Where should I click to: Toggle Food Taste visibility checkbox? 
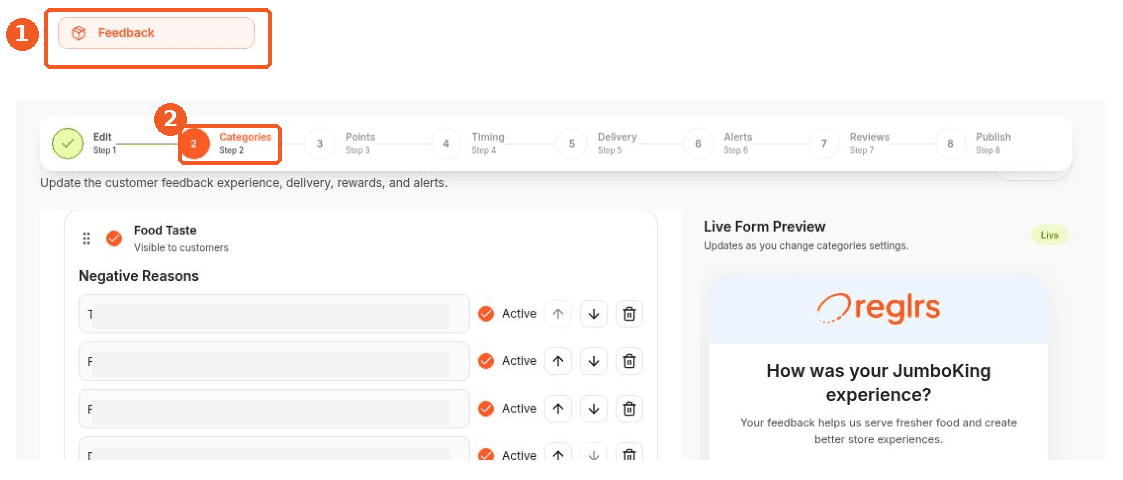pos(114,239)
